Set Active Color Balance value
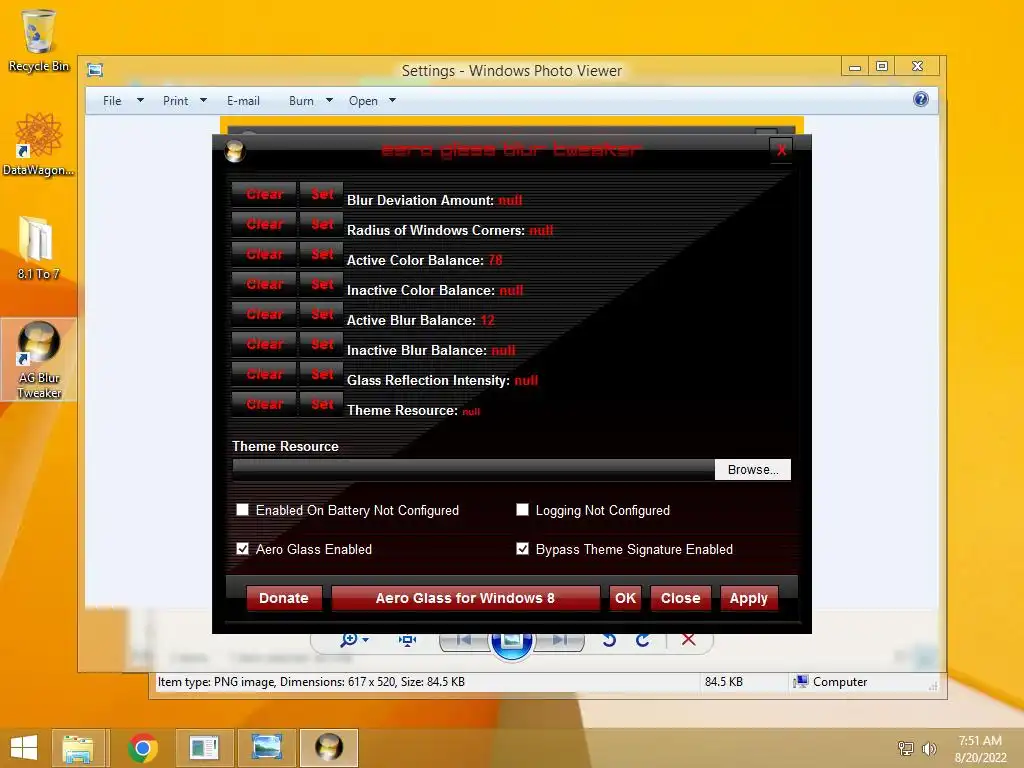This screenshot has width=1024, height=768. point(322,254)
